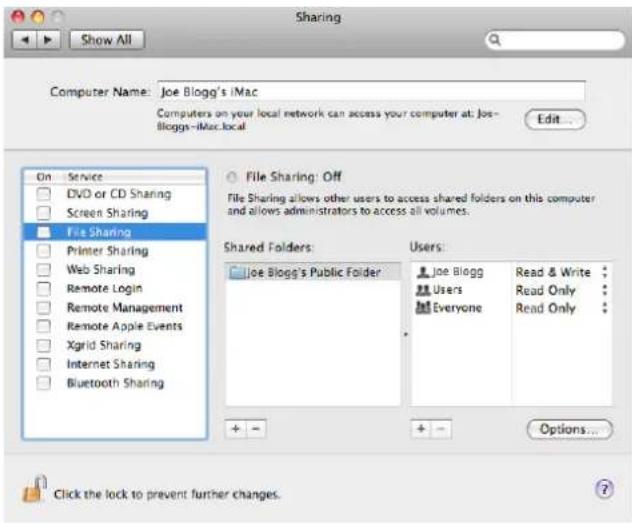
Task: Click the magnifying glass search icon
Action: [x=495, y=39]
